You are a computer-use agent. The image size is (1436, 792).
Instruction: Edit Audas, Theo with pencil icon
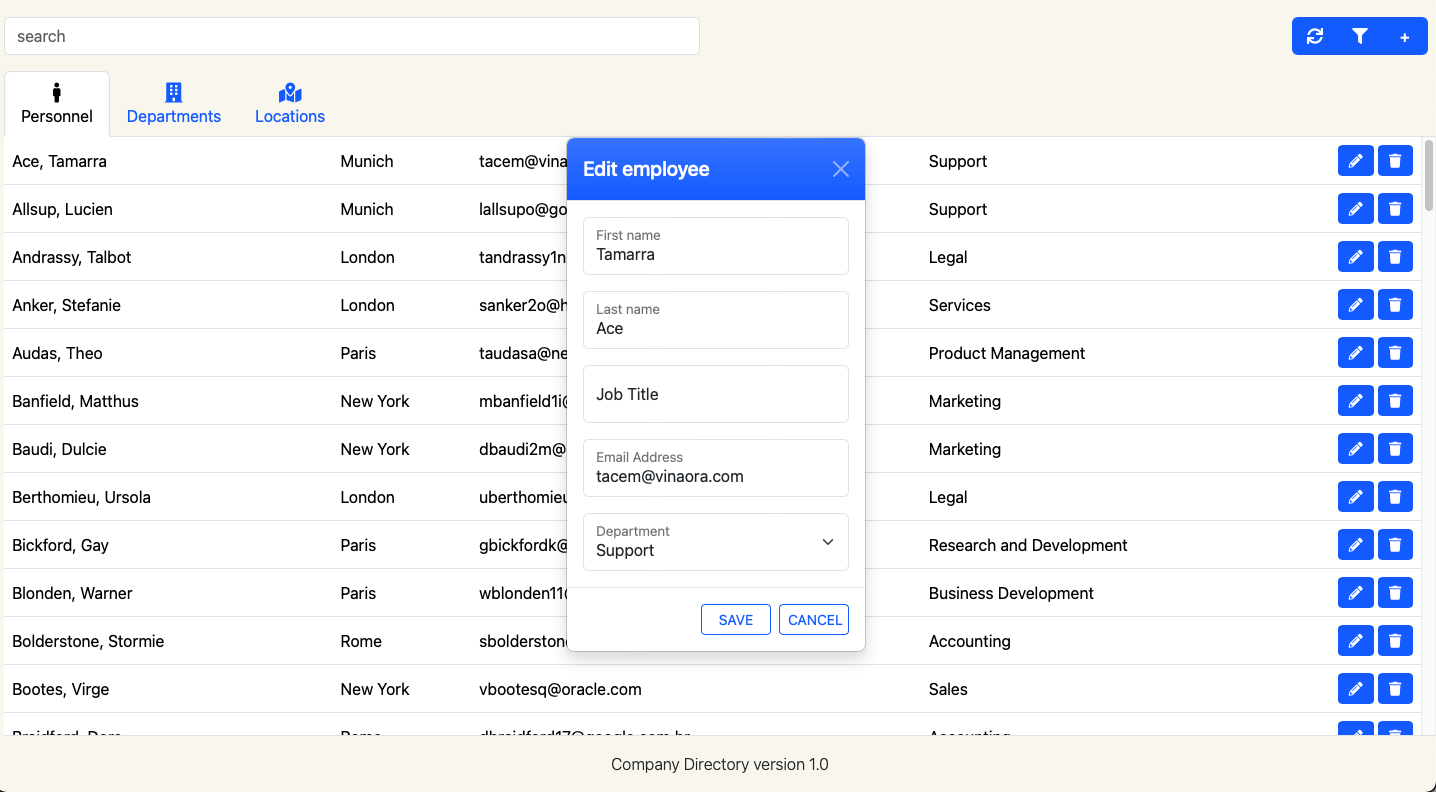[x=1355, y=353]
